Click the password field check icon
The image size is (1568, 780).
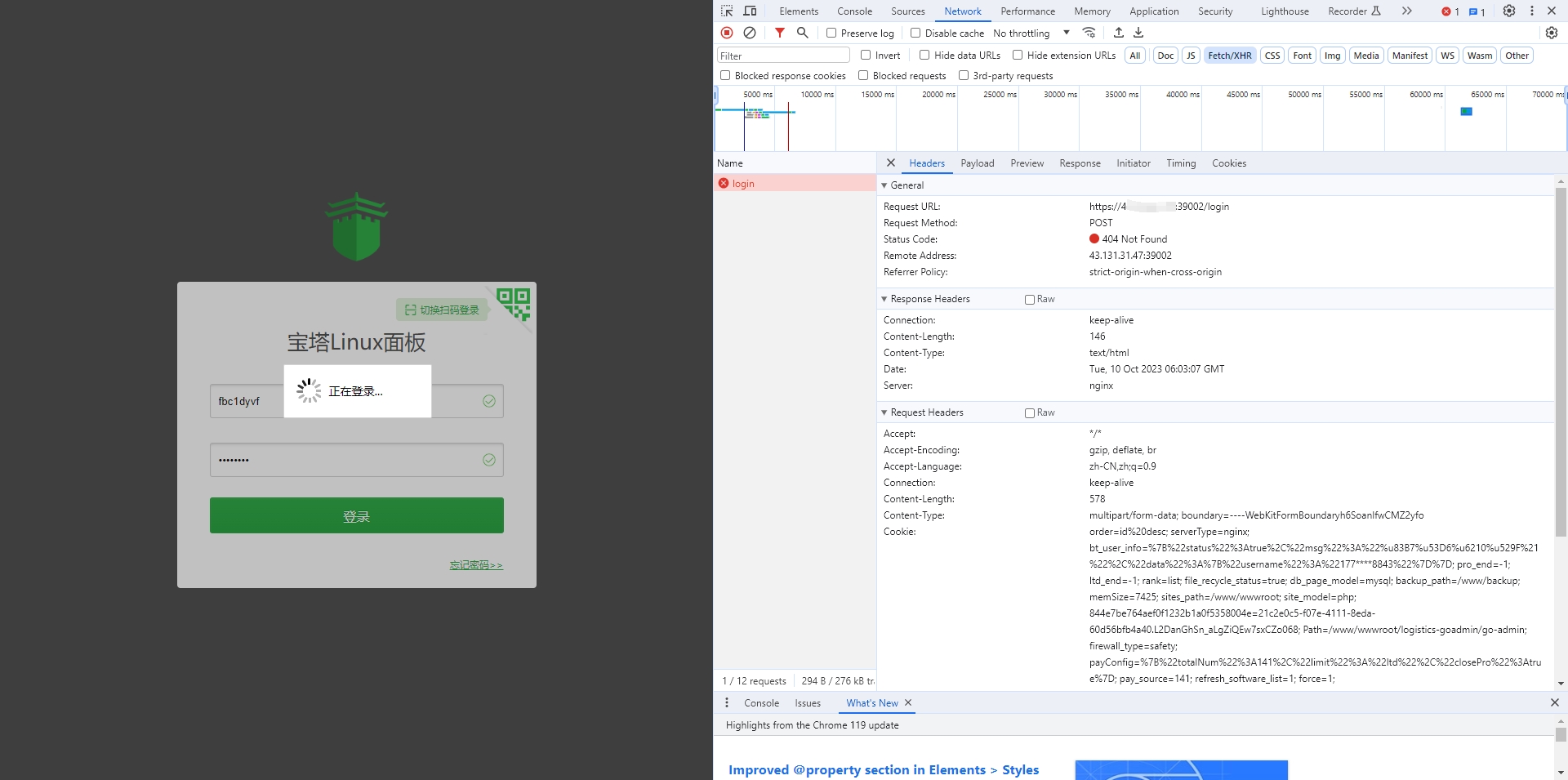click(489, 460)
